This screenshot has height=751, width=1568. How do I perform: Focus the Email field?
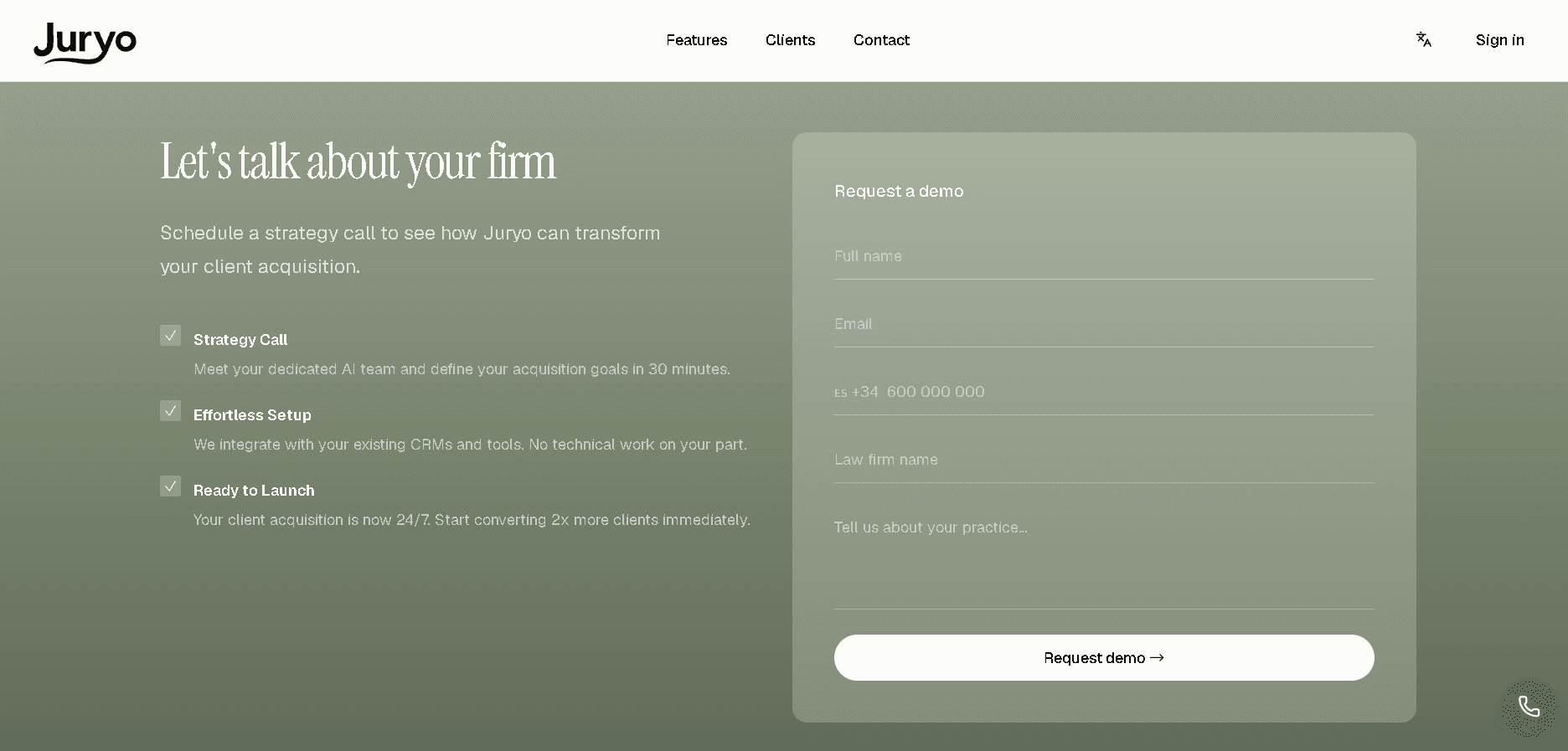(1104, 324)
